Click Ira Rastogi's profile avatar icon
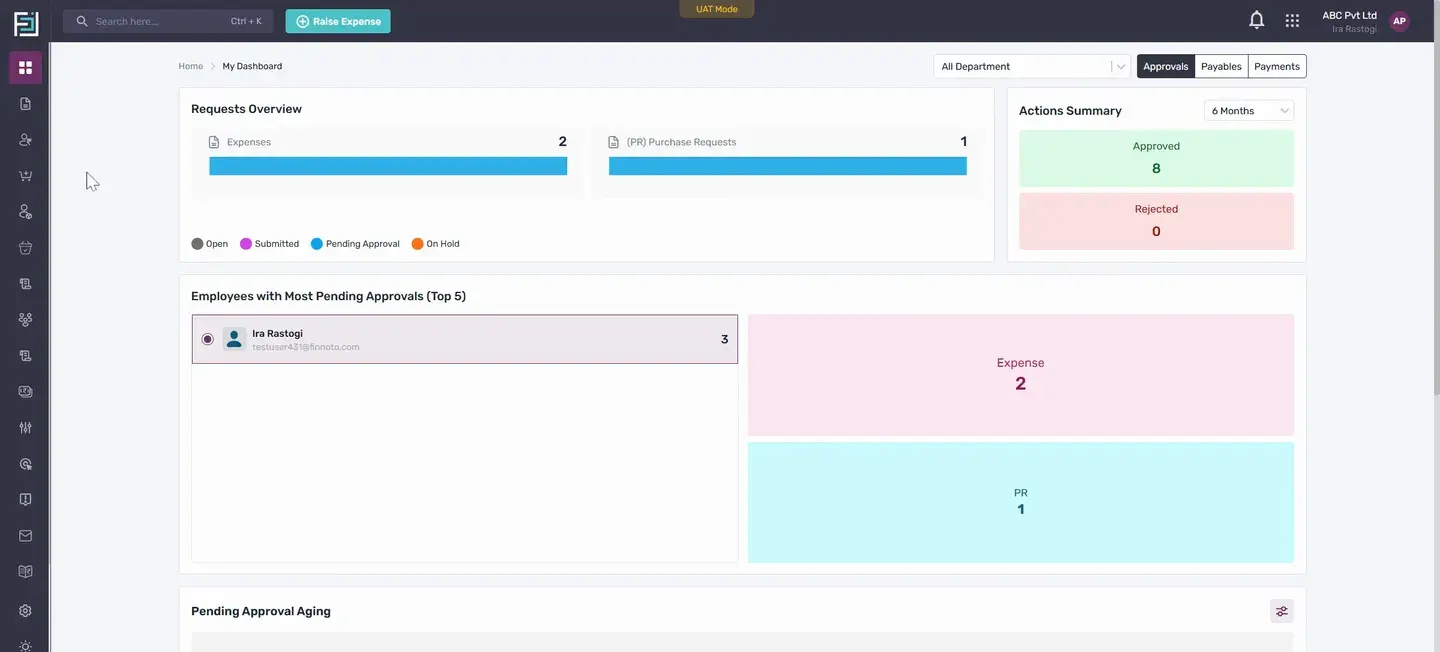The width and height of the screenshot is (1440, 652). coord(234,339)
